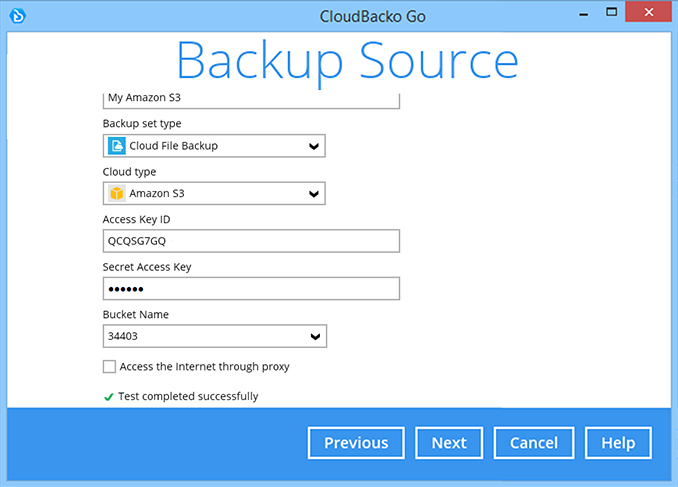Viewport: 678px width, 487px height.
Task: Click the Amazon S3 cube icon
Action: click(x=117, y=193)
